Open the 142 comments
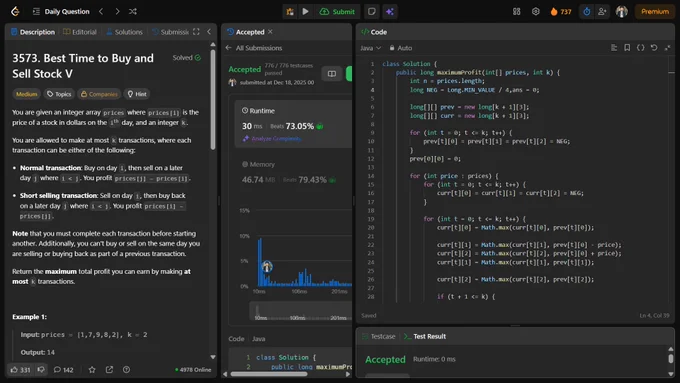This screenshot has width=680, height=383. click(x=63, y=370)
